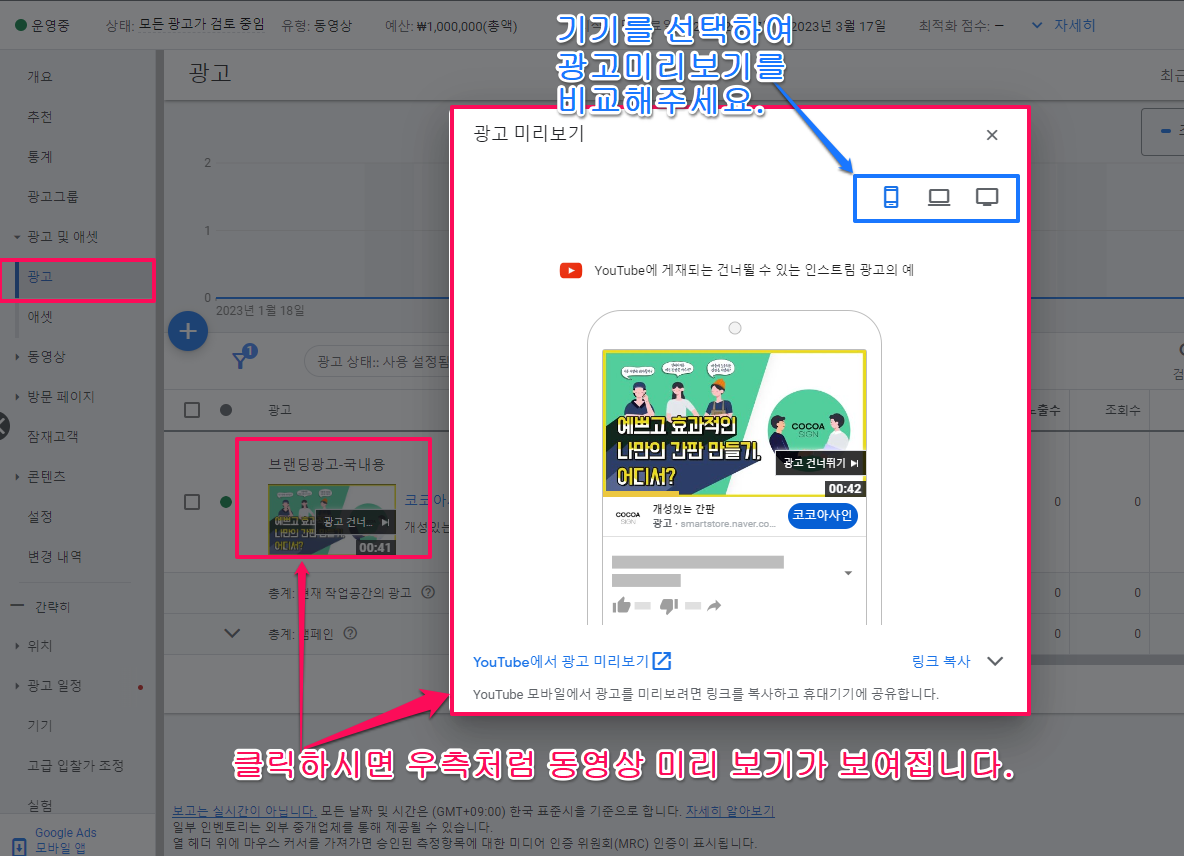1184x856 pixels.
Task: Select the laptop preview device icon
Action: [939, 197]
